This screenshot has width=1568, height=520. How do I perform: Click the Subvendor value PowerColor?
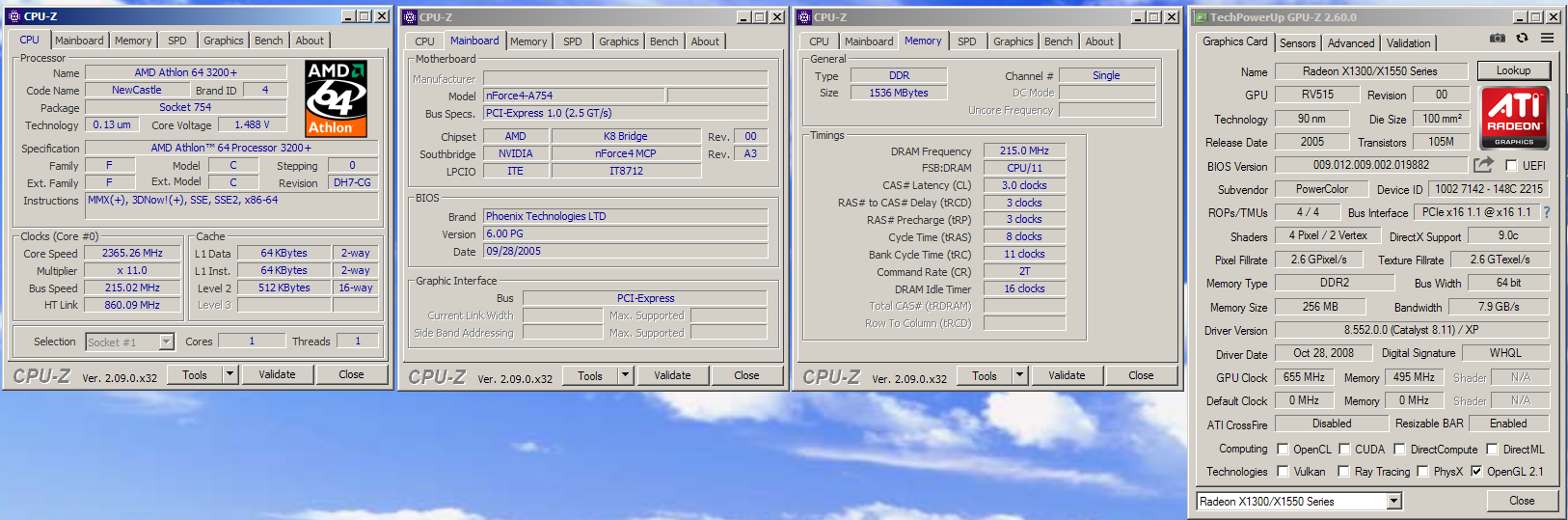[x=1322, y=189]
